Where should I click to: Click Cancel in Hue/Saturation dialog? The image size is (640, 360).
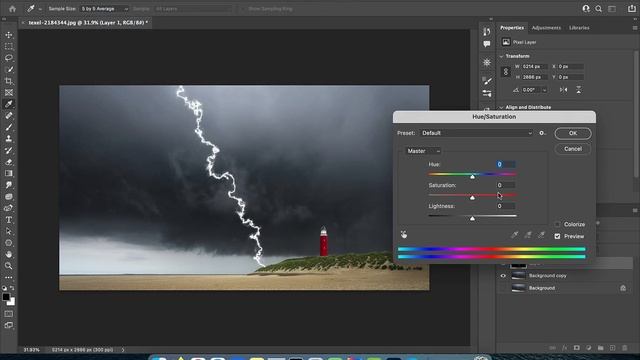pos(573,149)
